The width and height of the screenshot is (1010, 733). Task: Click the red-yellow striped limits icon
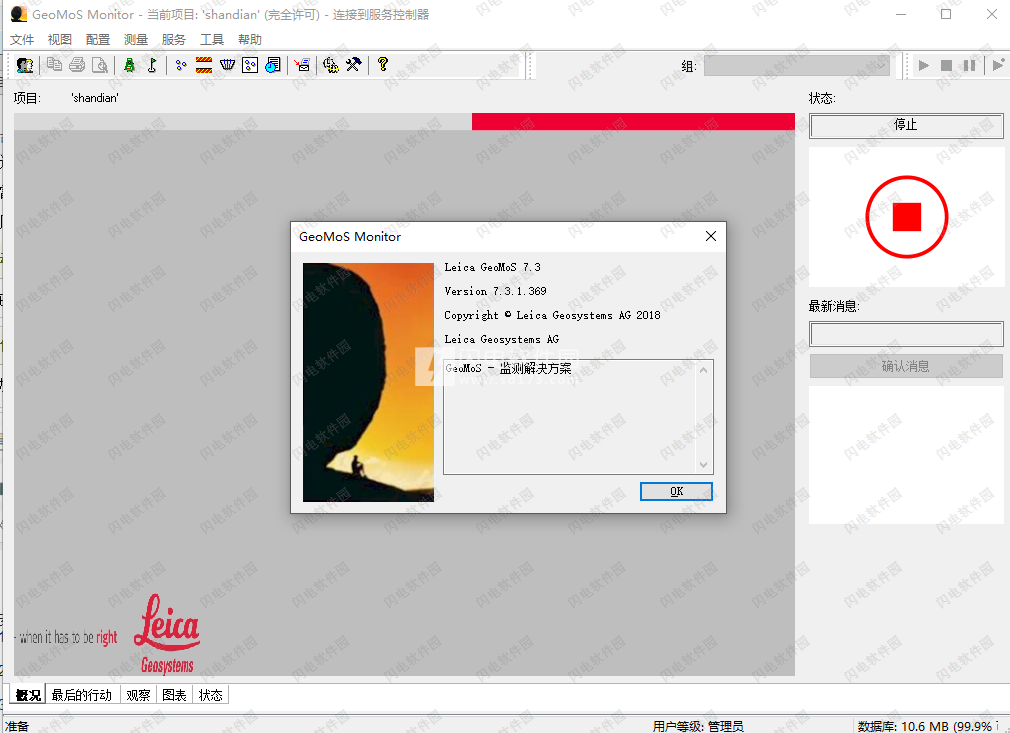click(x=204, y=65)
